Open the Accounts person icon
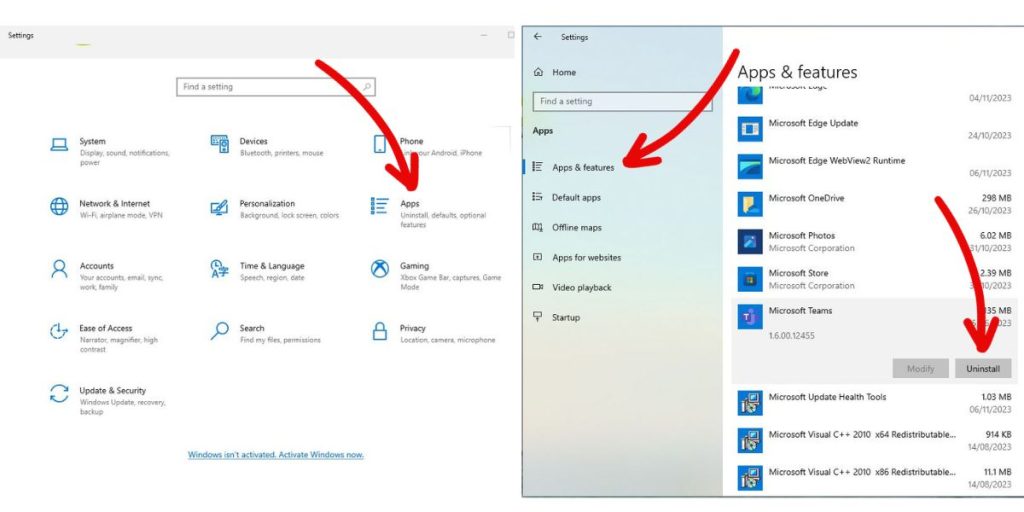The width and height of the screenshot is (1024, 512). point(59,269)
